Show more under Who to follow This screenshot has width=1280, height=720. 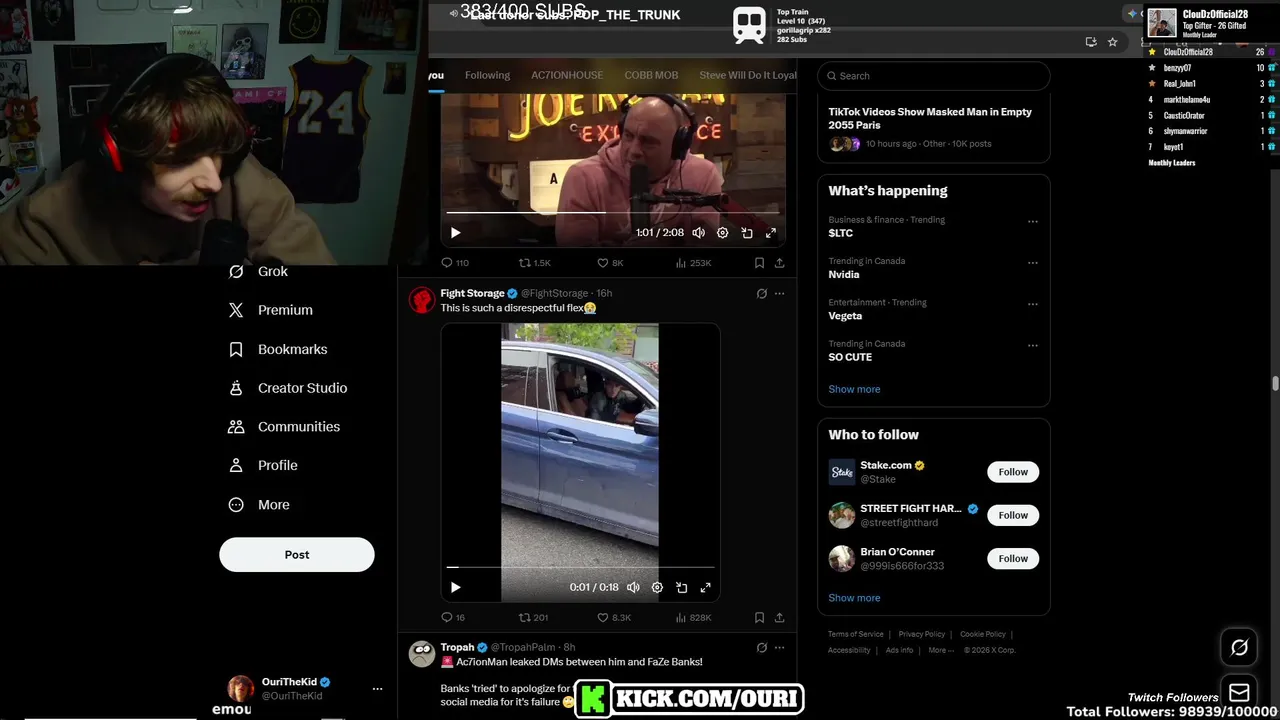point(854,598)
